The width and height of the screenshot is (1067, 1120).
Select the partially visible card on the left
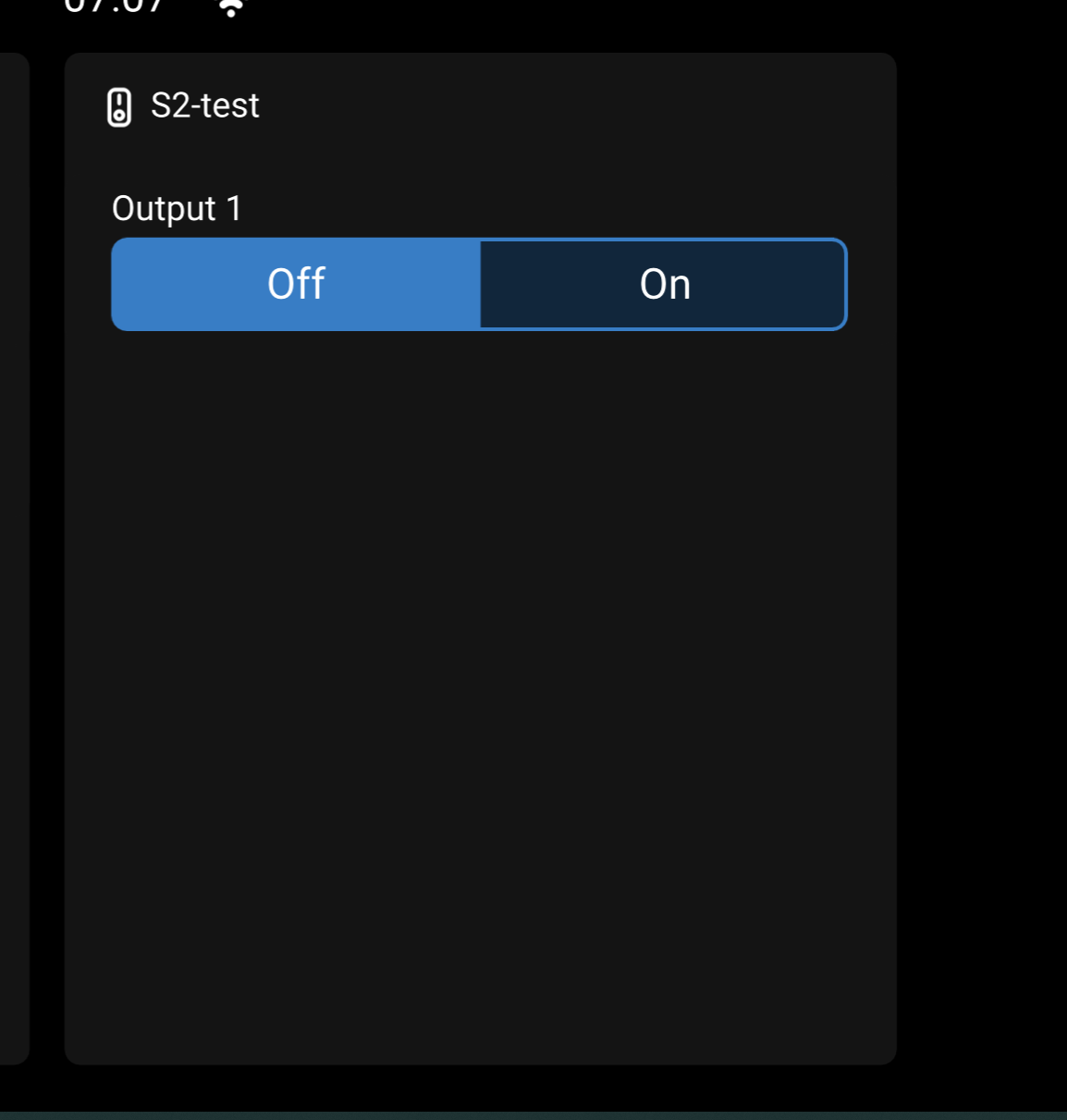[13, 555]
